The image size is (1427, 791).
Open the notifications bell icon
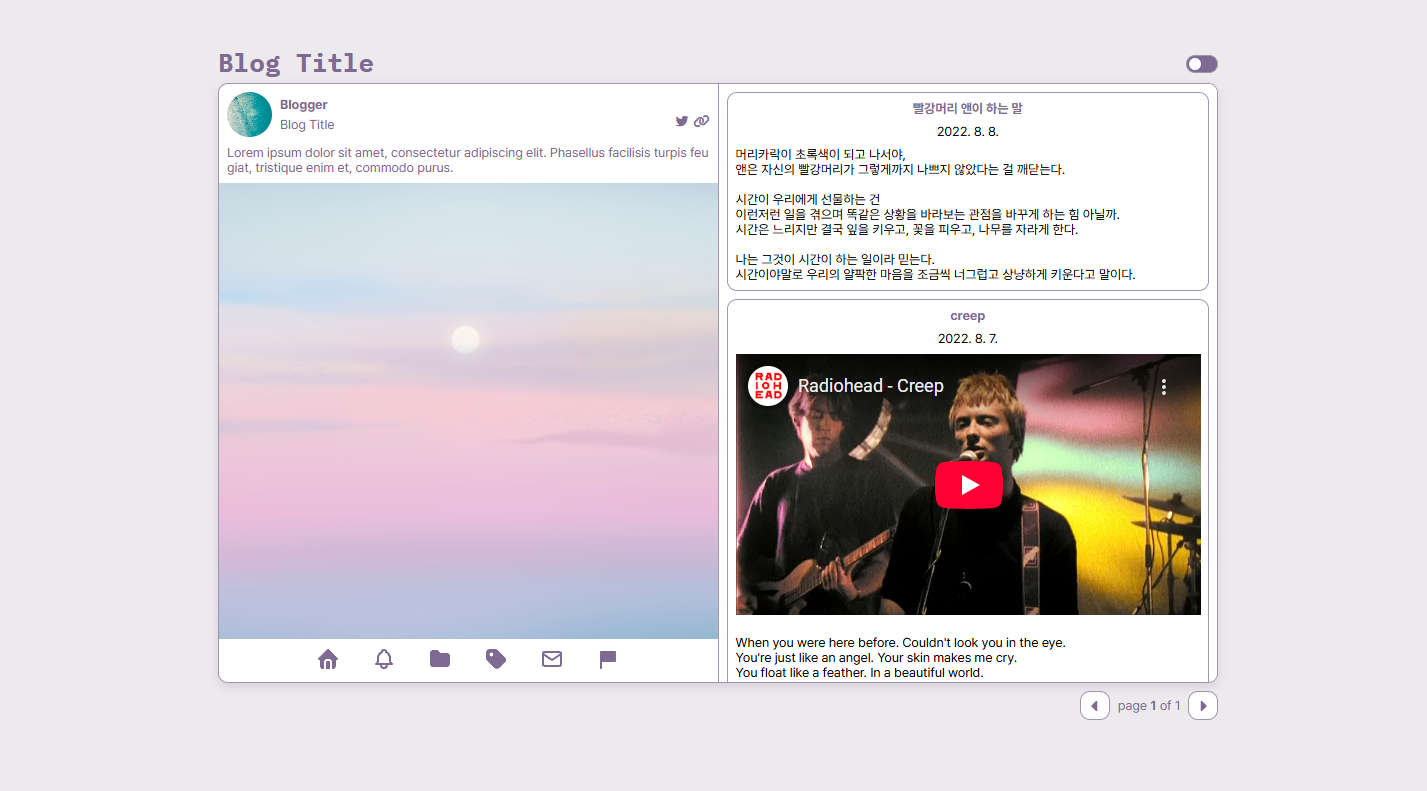[x=384, y=659]
